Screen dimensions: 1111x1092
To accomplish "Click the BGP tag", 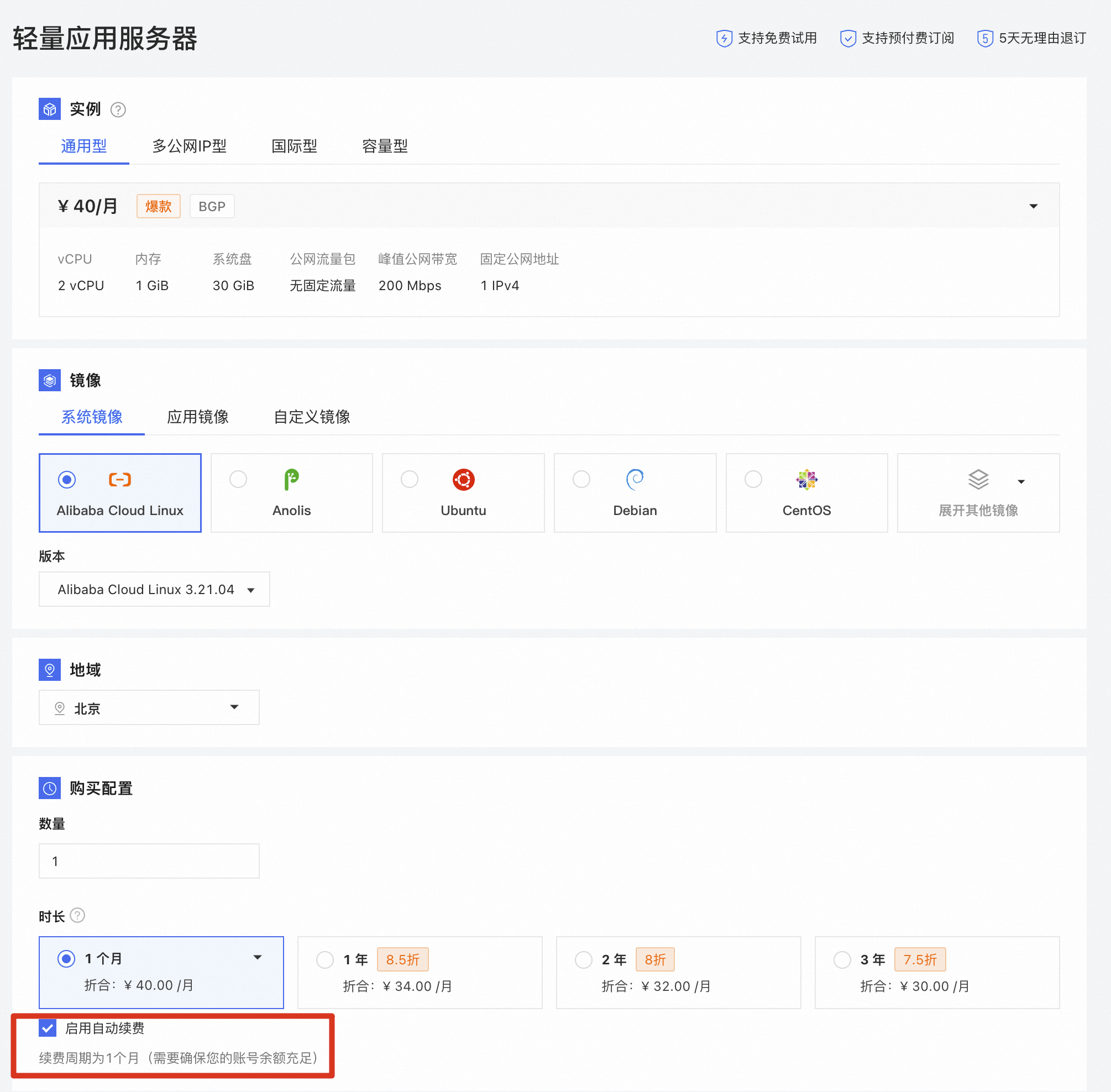I will pyautogui.click(x=212, y=206).
